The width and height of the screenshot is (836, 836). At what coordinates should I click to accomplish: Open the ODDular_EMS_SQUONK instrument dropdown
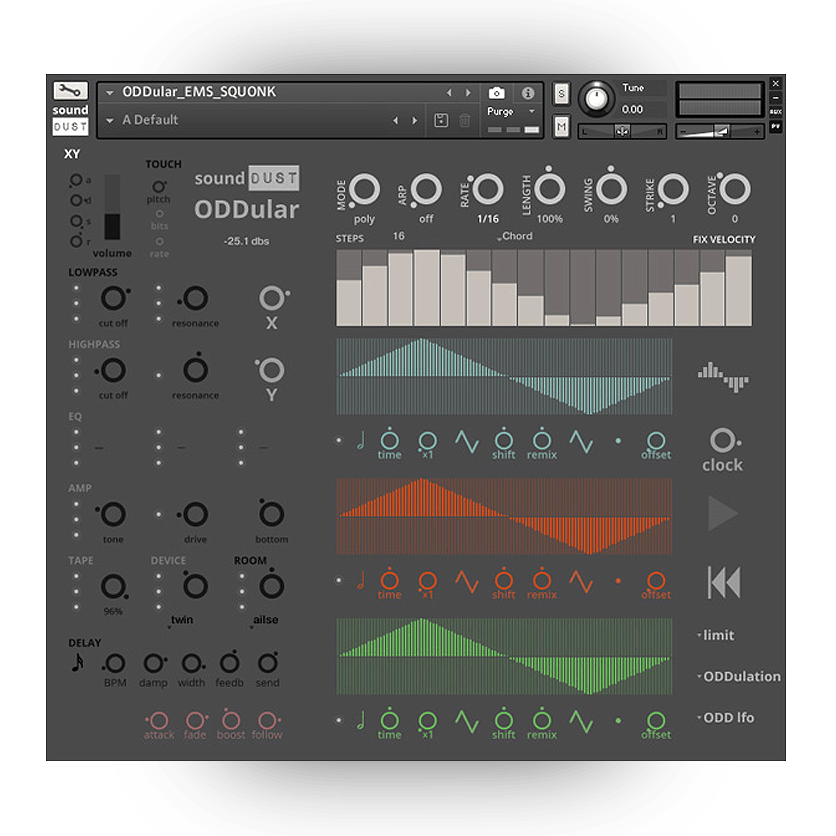pos(110,93)
